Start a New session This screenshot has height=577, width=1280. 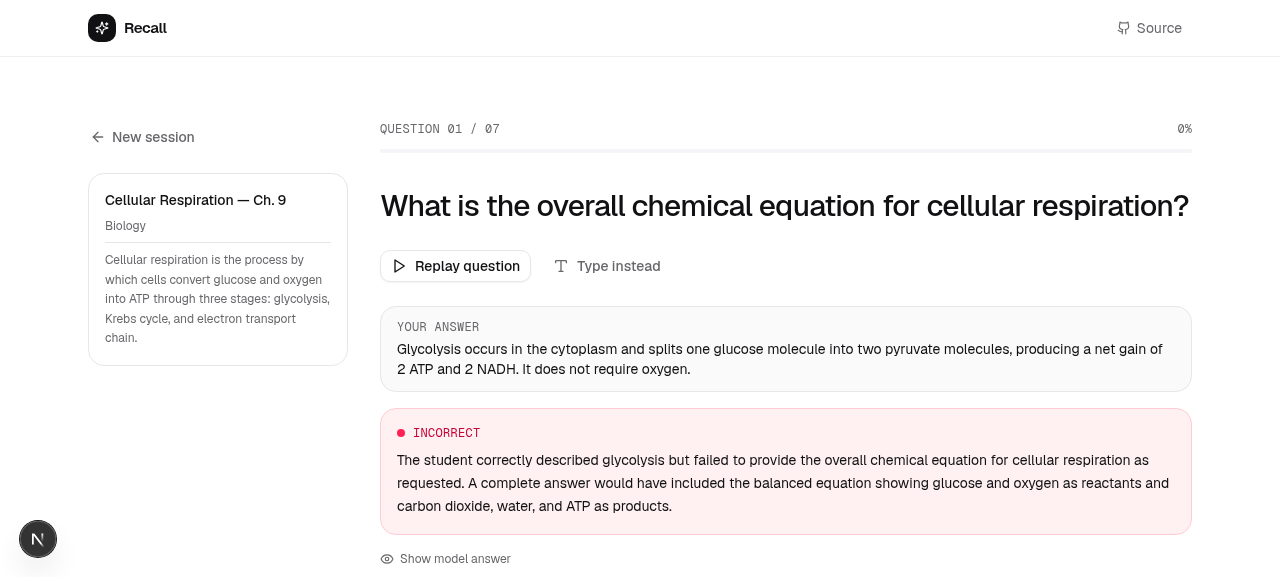tap(142, 137)
